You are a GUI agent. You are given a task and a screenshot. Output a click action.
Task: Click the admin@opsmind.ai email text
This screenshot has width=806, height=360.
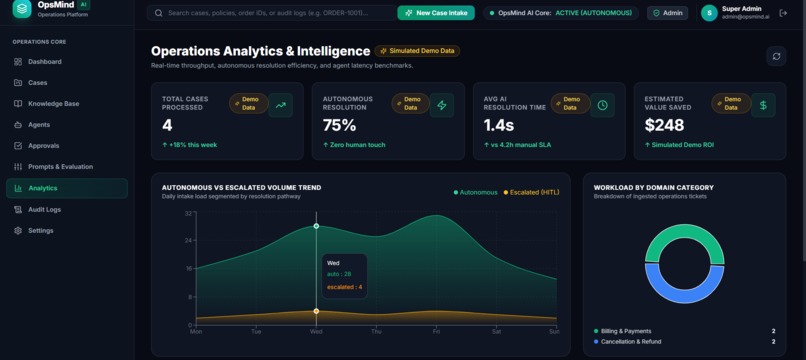click(x=745, y=17)
